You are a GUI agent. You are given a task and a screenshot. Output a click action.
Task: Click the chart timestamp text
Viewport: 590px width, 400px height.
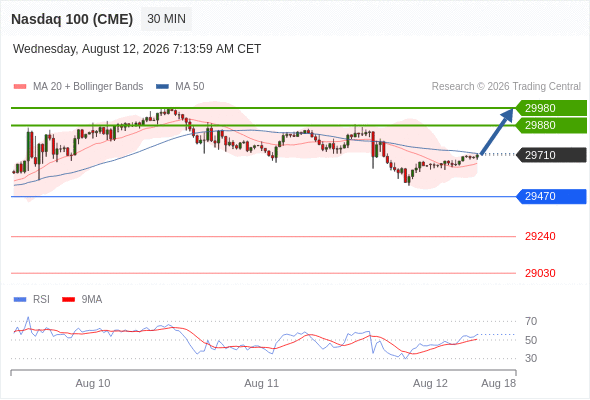[x=137, y=49]
